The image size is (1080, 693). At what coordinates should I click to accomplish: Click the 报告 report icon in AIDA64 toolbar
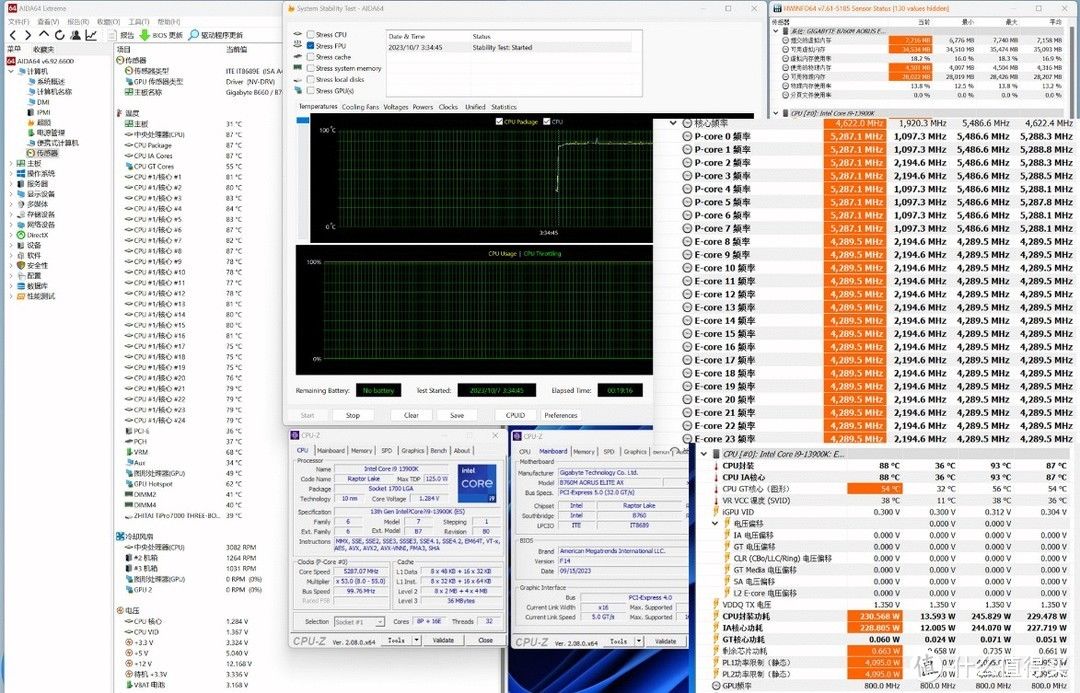(x=114, y=34)
